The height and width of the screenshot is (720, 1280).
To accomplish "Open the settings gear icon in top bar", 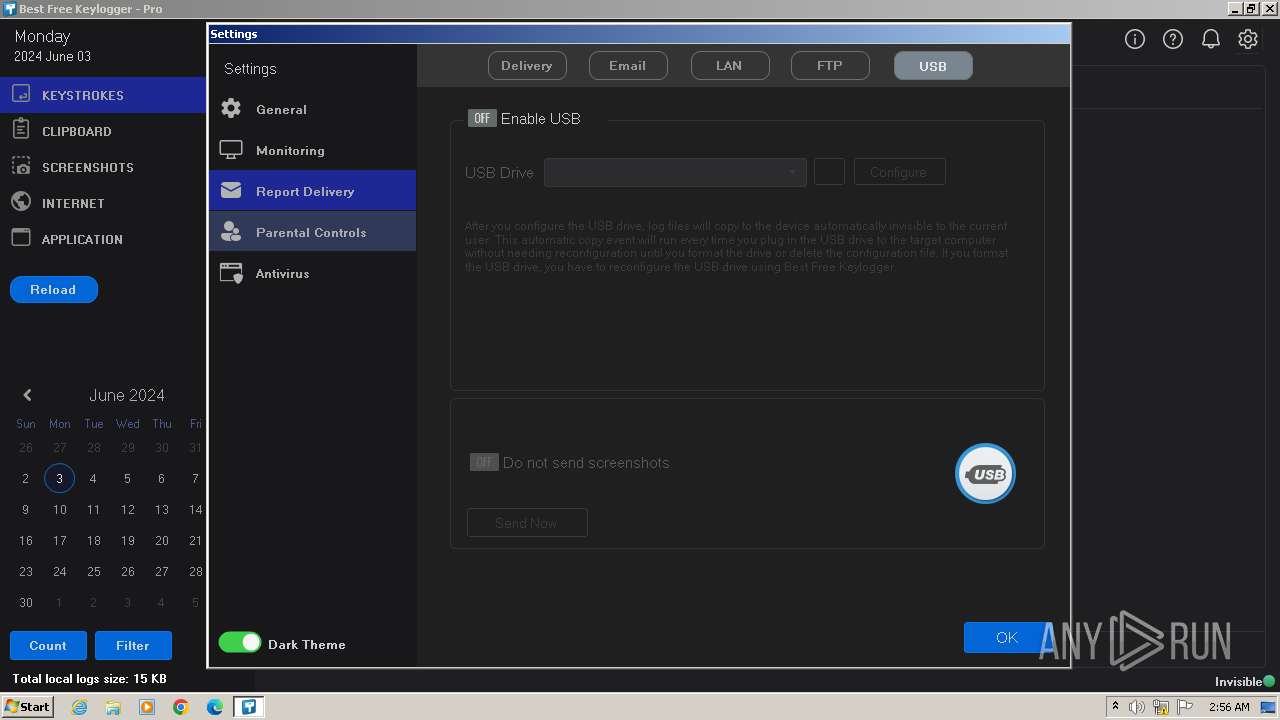I will [x=1248, y=39].
